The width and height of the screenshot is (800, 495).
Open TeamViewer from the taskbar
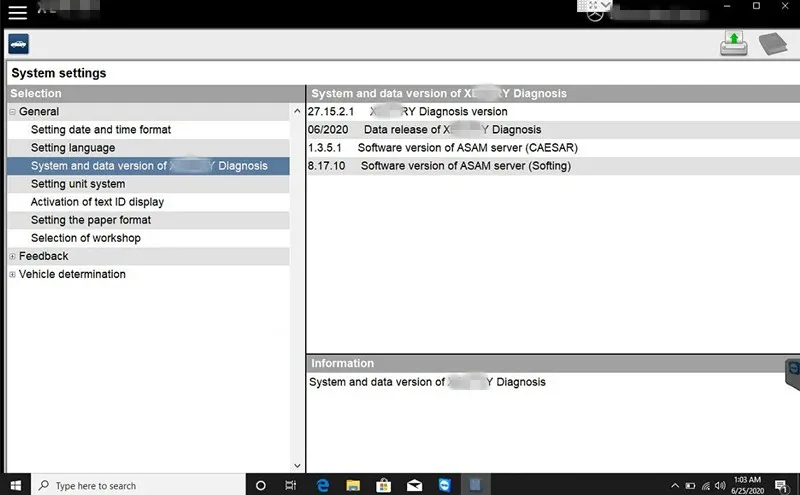tap(445, 485)
